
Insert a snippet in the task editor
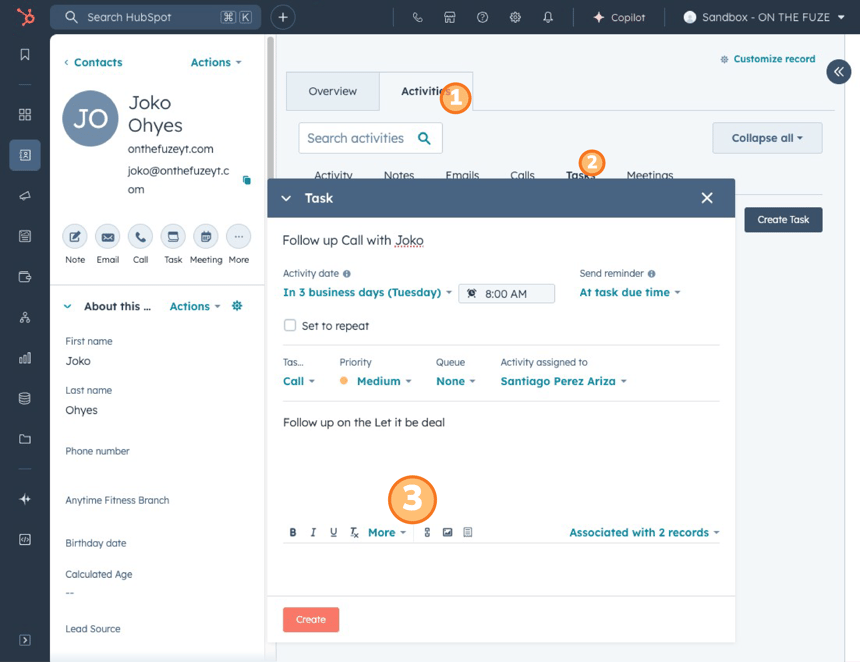coord(468,532)
